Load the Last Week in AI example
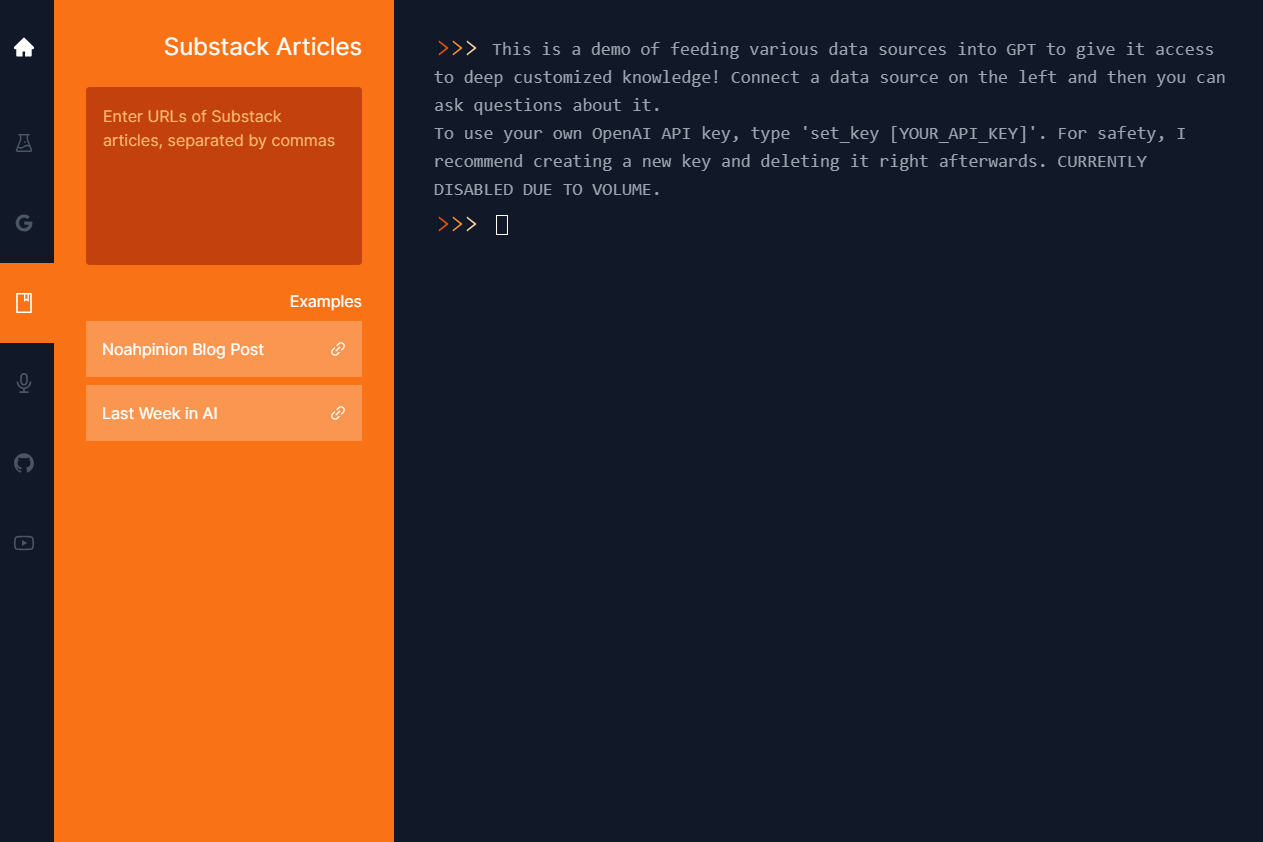The height and width of the screenshot is (842, 1263). [224, 413]
